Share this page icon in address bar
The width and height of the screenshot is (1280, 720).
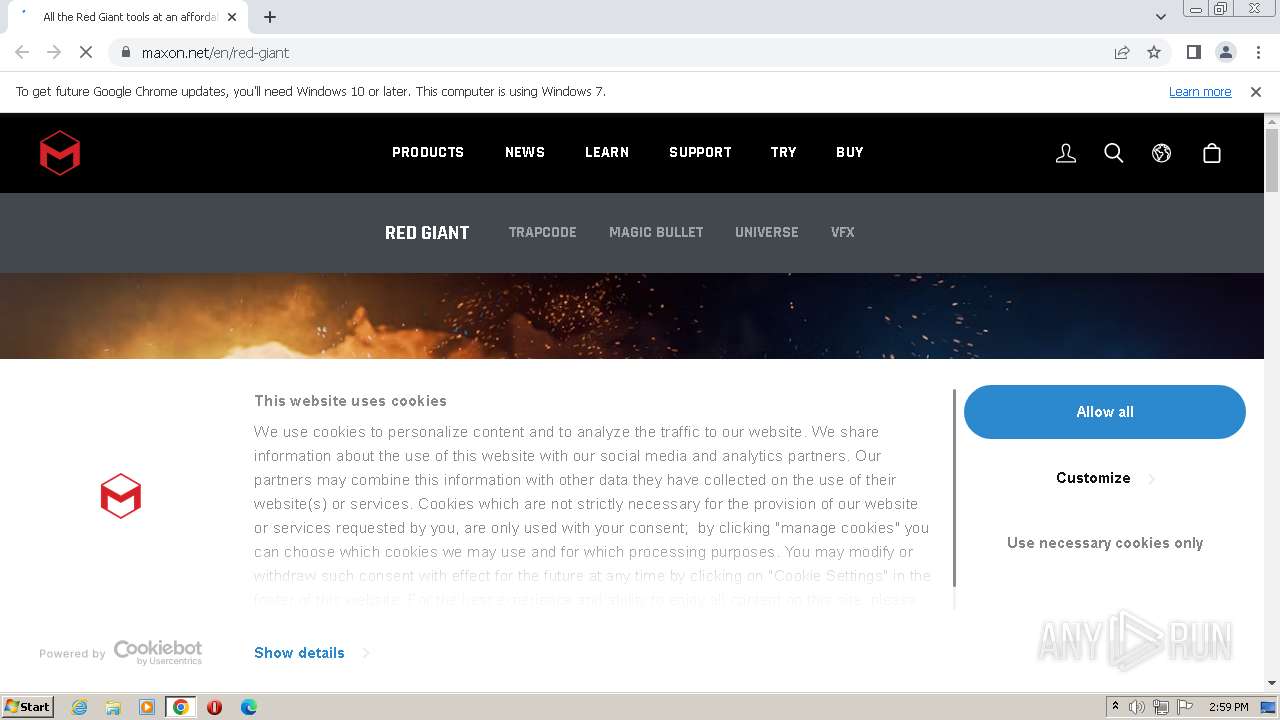point(1122,53)
